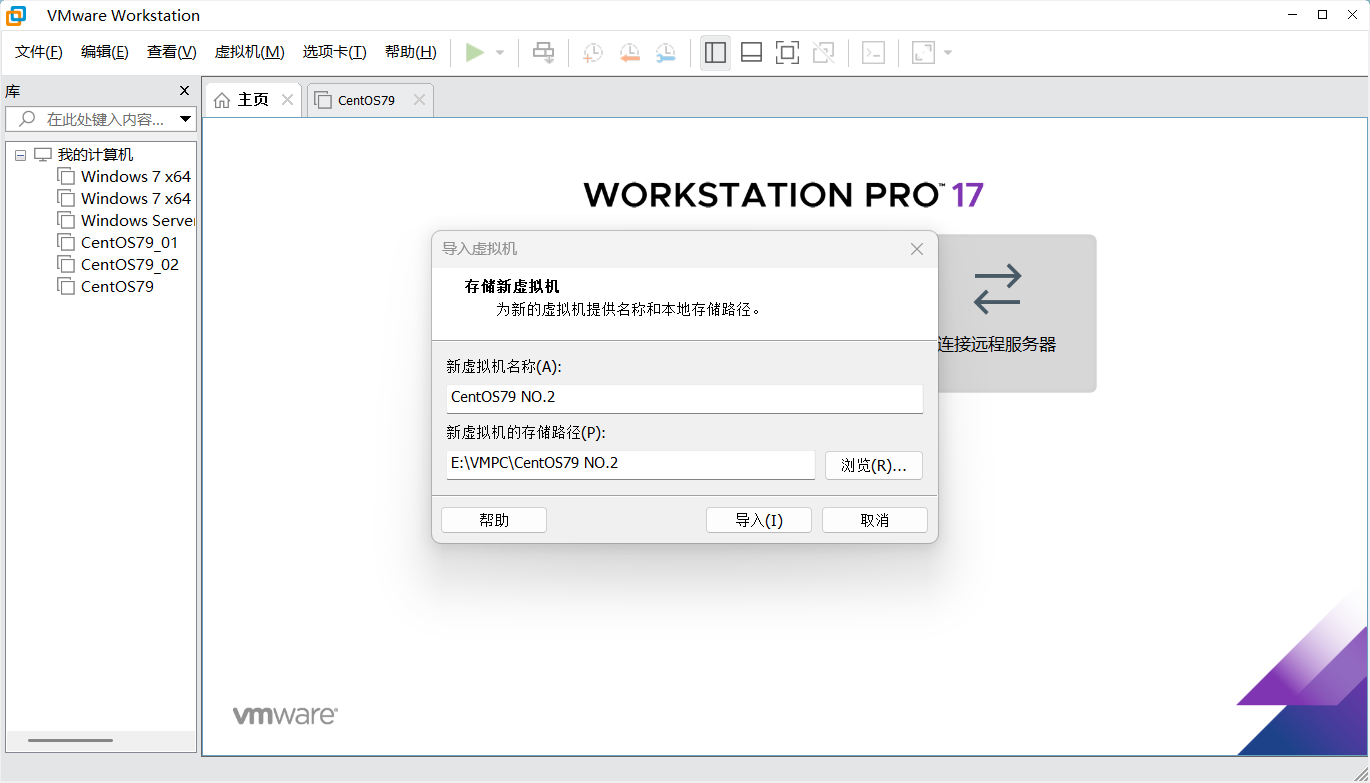1370x783 pixels.
Task: Open the library search filter dropdown
Action: pos(185,119)
